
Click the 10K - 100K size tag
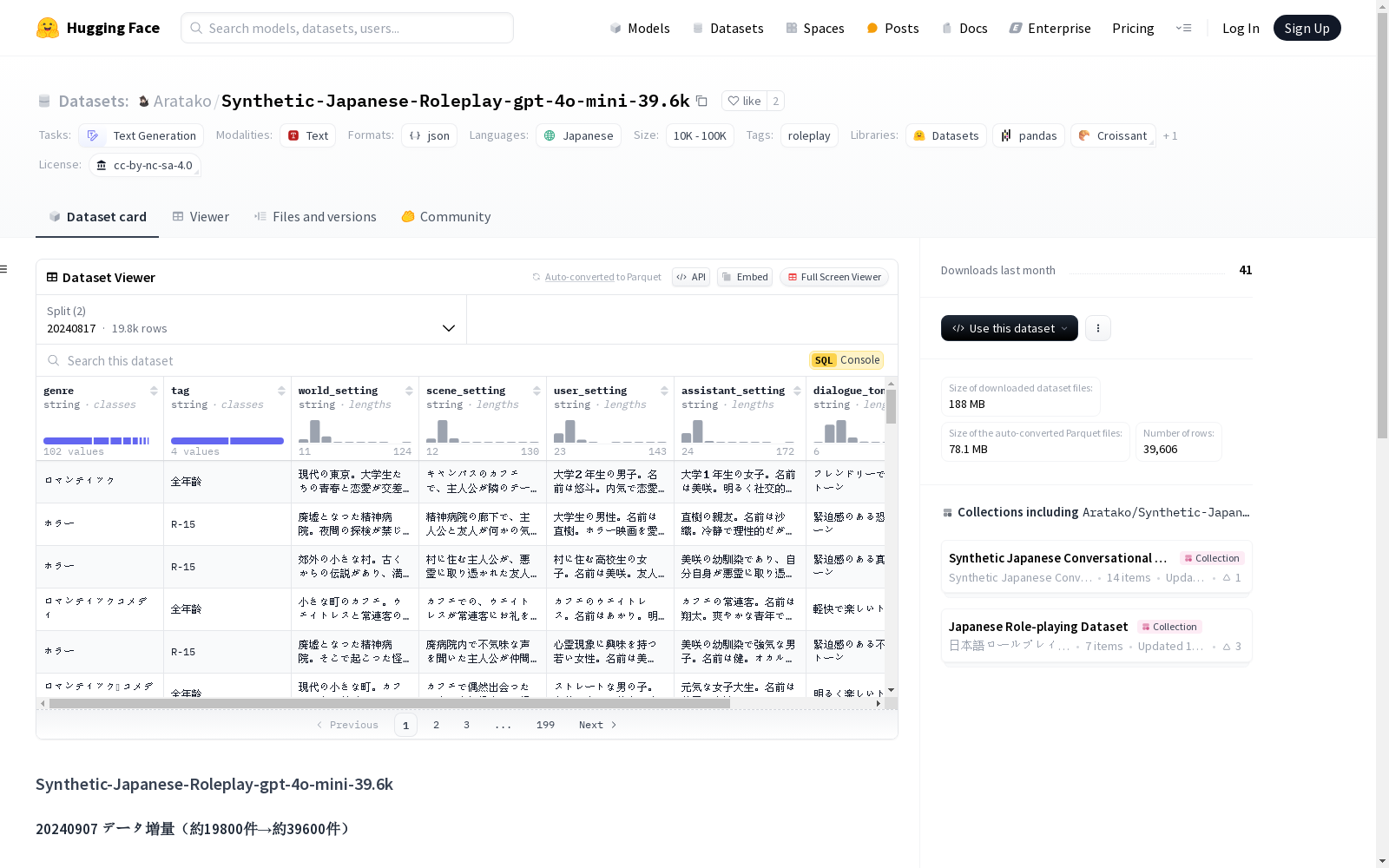coord(700,135)
